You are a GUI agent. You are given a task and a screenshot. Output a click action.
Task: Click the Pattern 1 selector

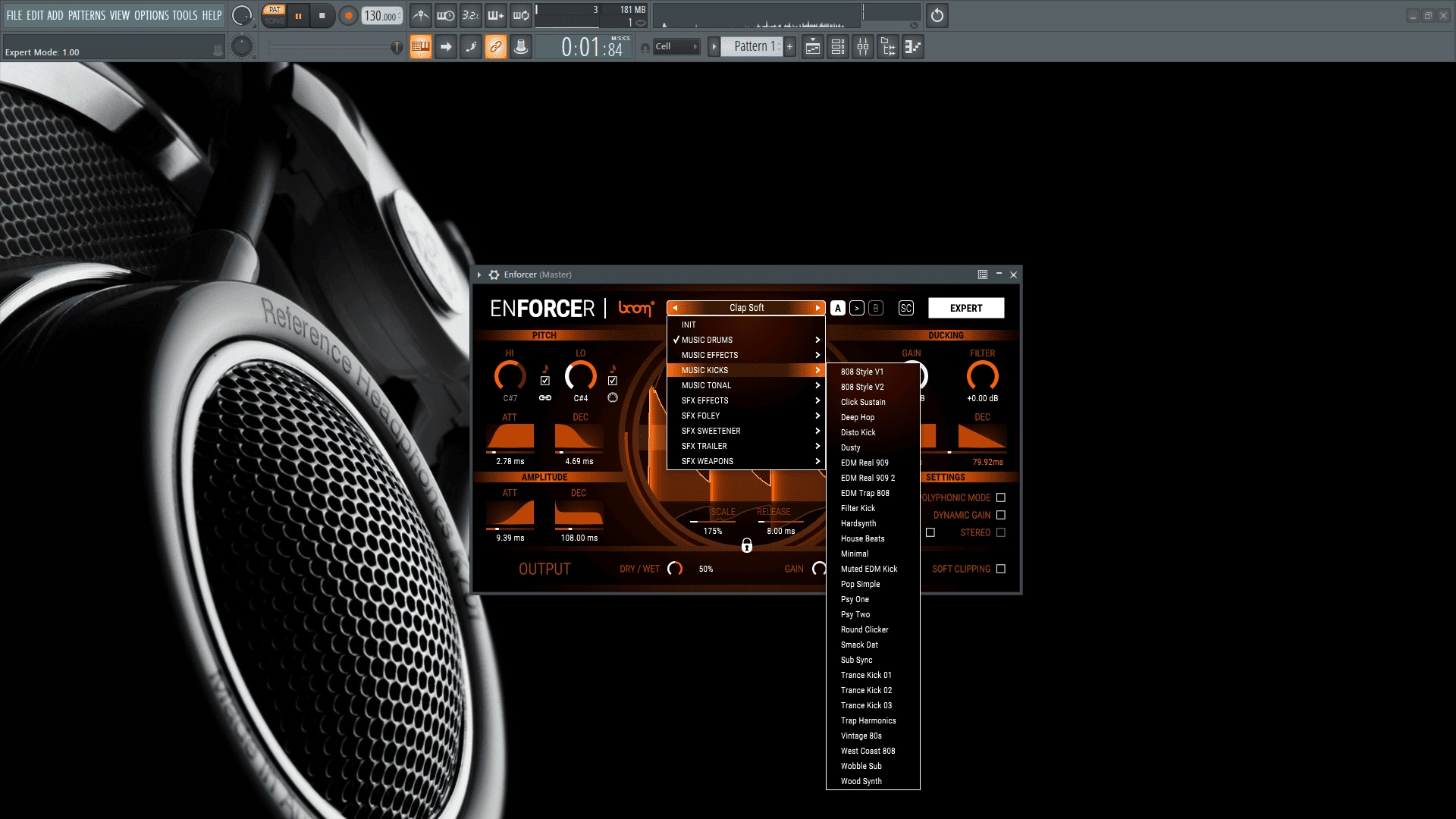(751, 47)
